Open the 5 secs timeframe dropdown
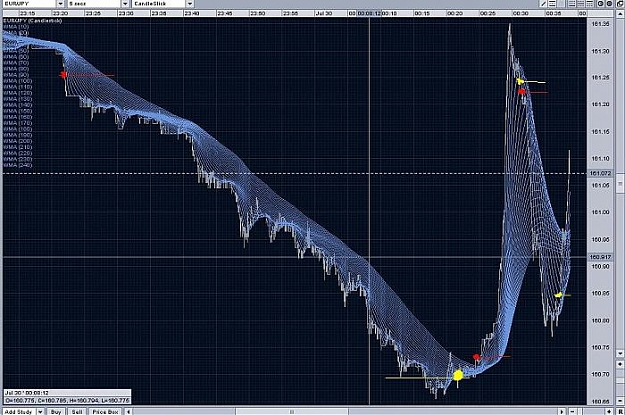625x415 pixels. click(125, 4)
